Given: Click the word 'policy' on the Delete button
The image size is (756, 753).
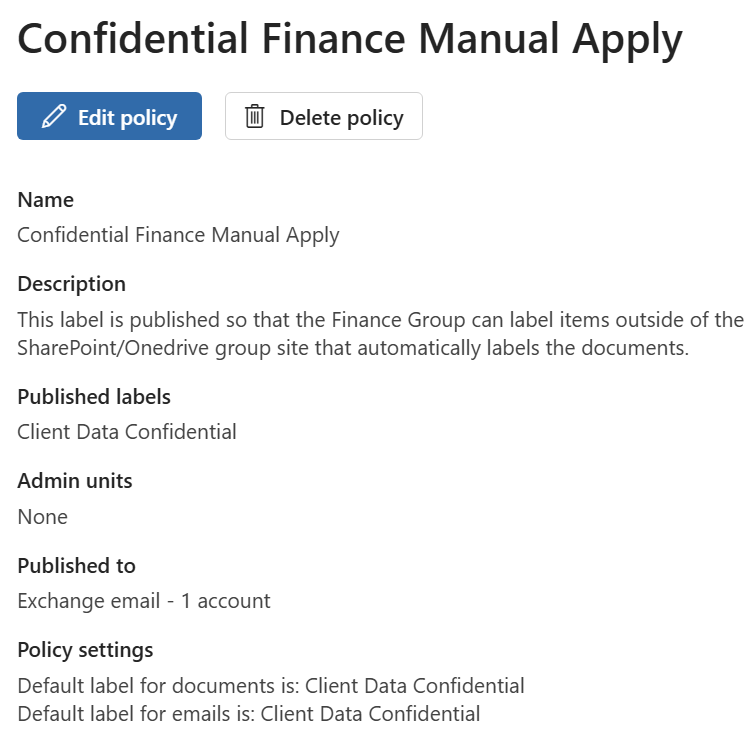Looking at the screenshot, I should pyautogui.click(x=373, y=118).
